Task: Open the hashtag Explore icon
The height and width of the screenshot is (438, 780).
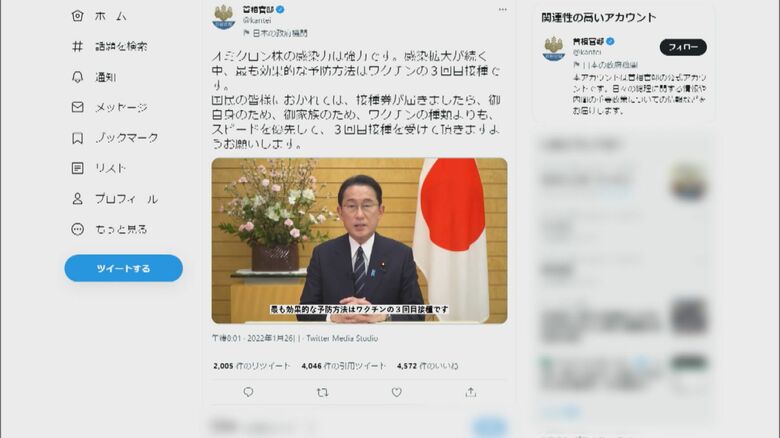Action: tap(78, 46)
